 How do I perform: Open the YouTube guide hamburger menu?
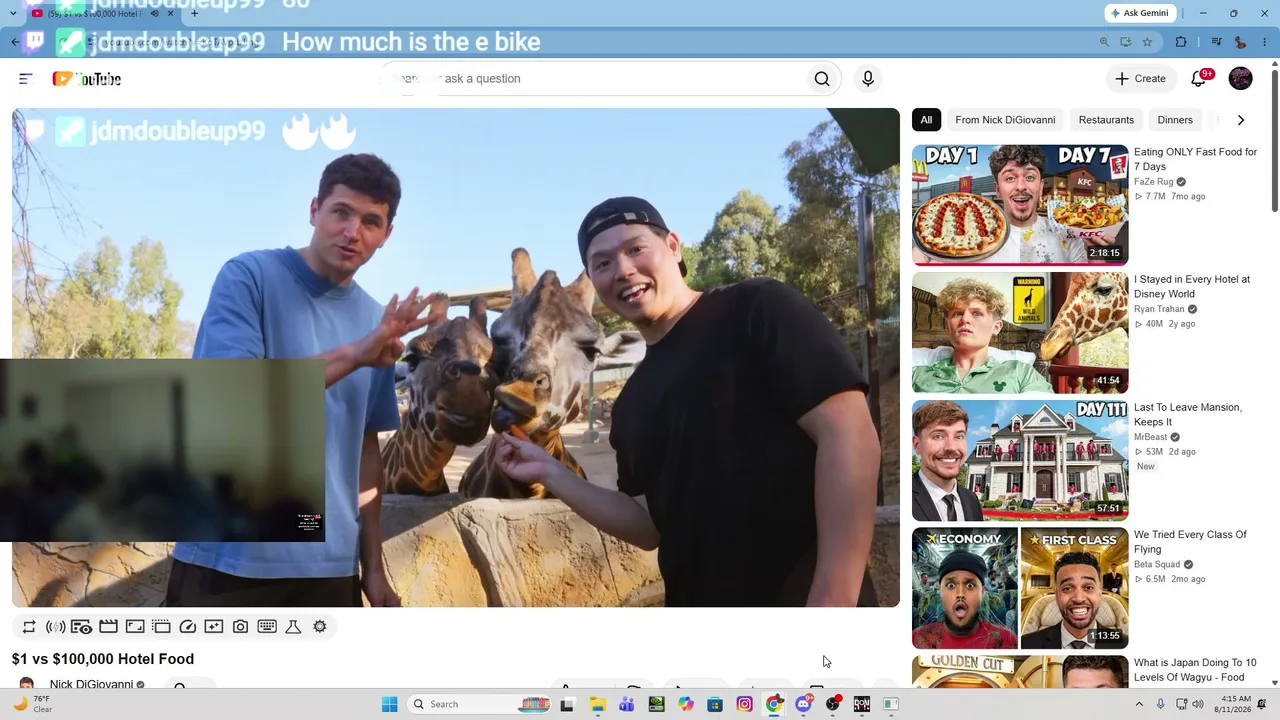(x=26, y=79)
